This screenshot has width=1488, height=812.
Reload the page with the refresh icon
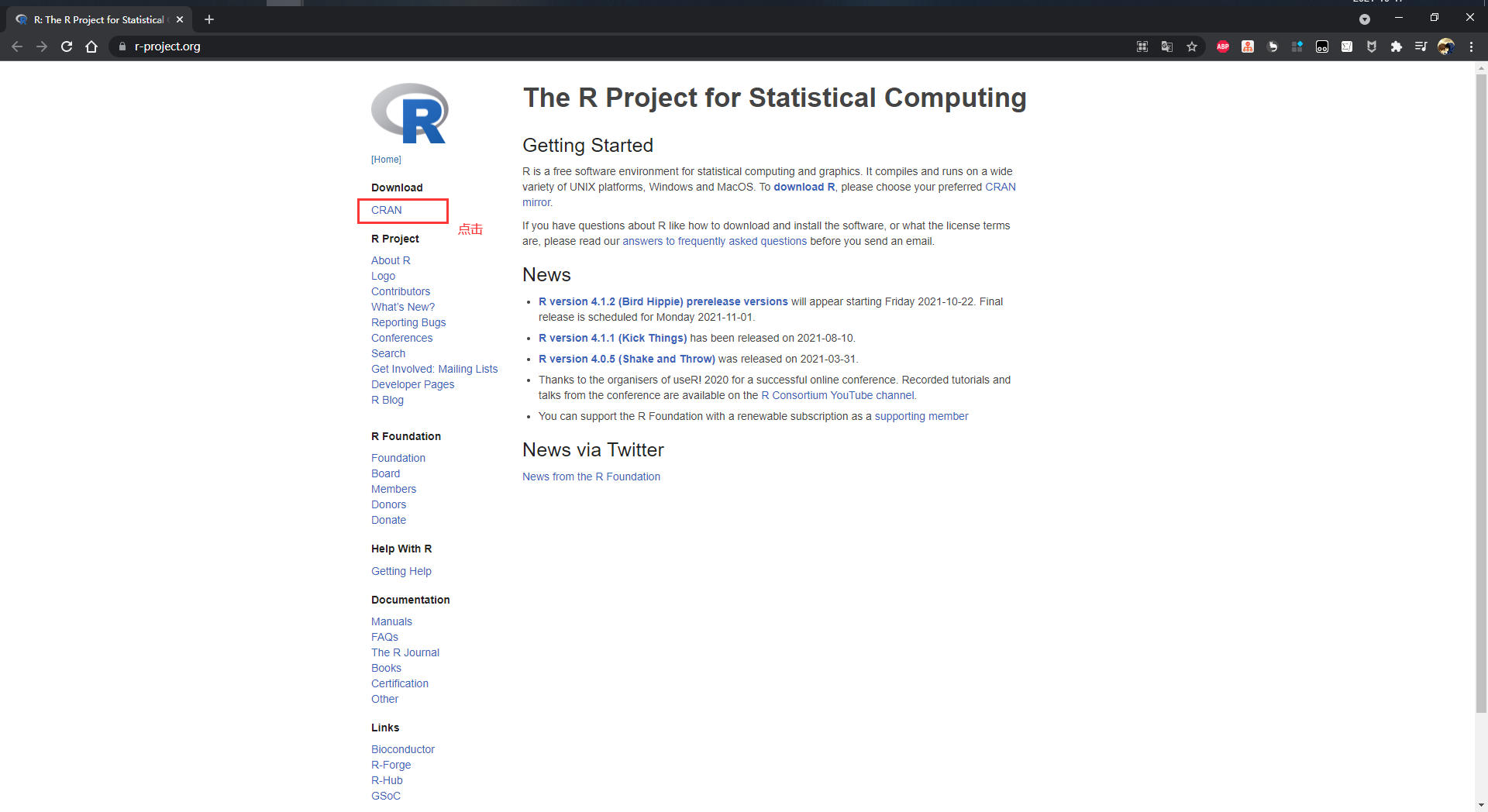(x=67, y=46)
